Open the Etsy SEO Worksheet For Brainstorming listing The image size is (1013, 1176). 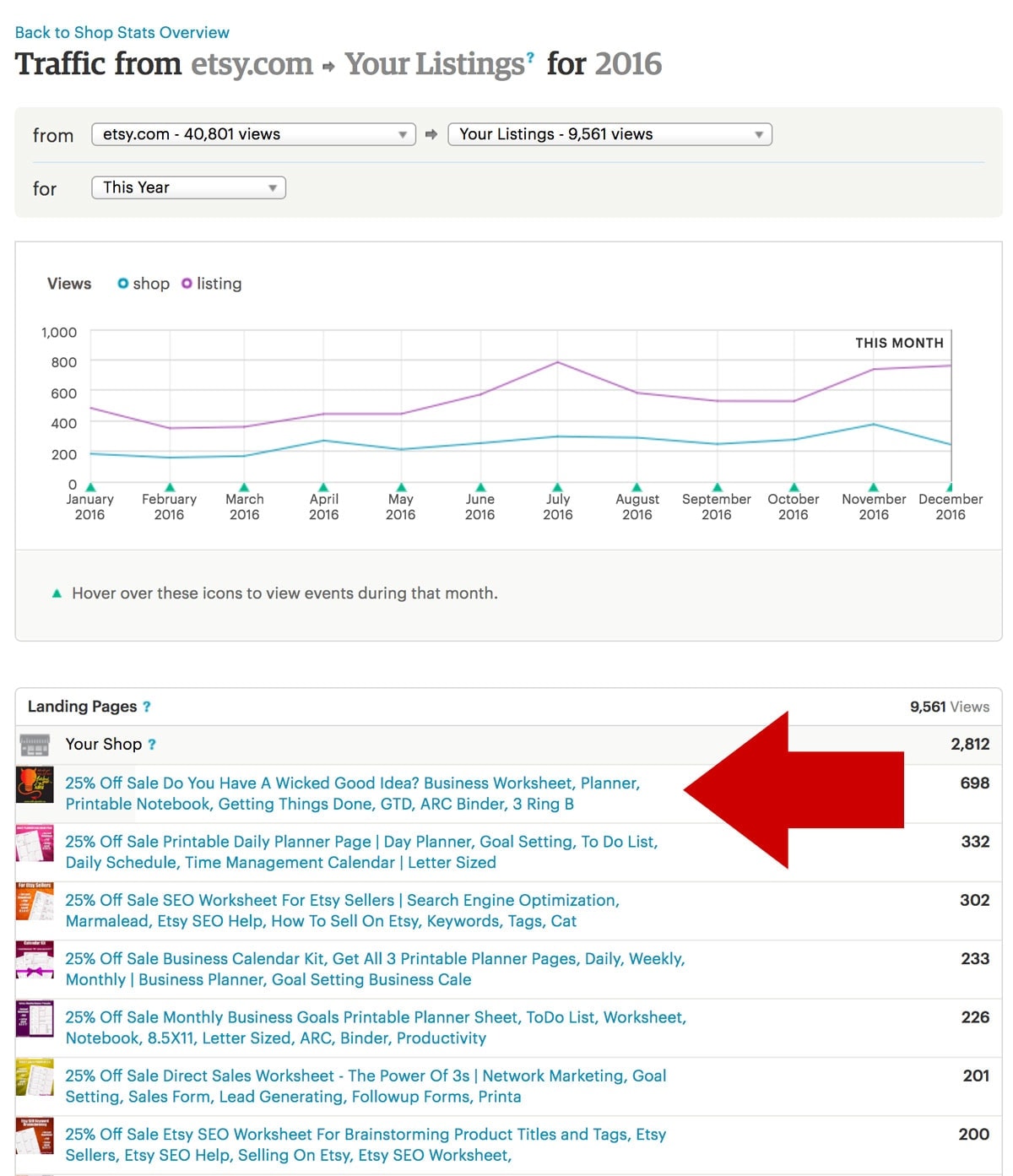click(366, 1145)
